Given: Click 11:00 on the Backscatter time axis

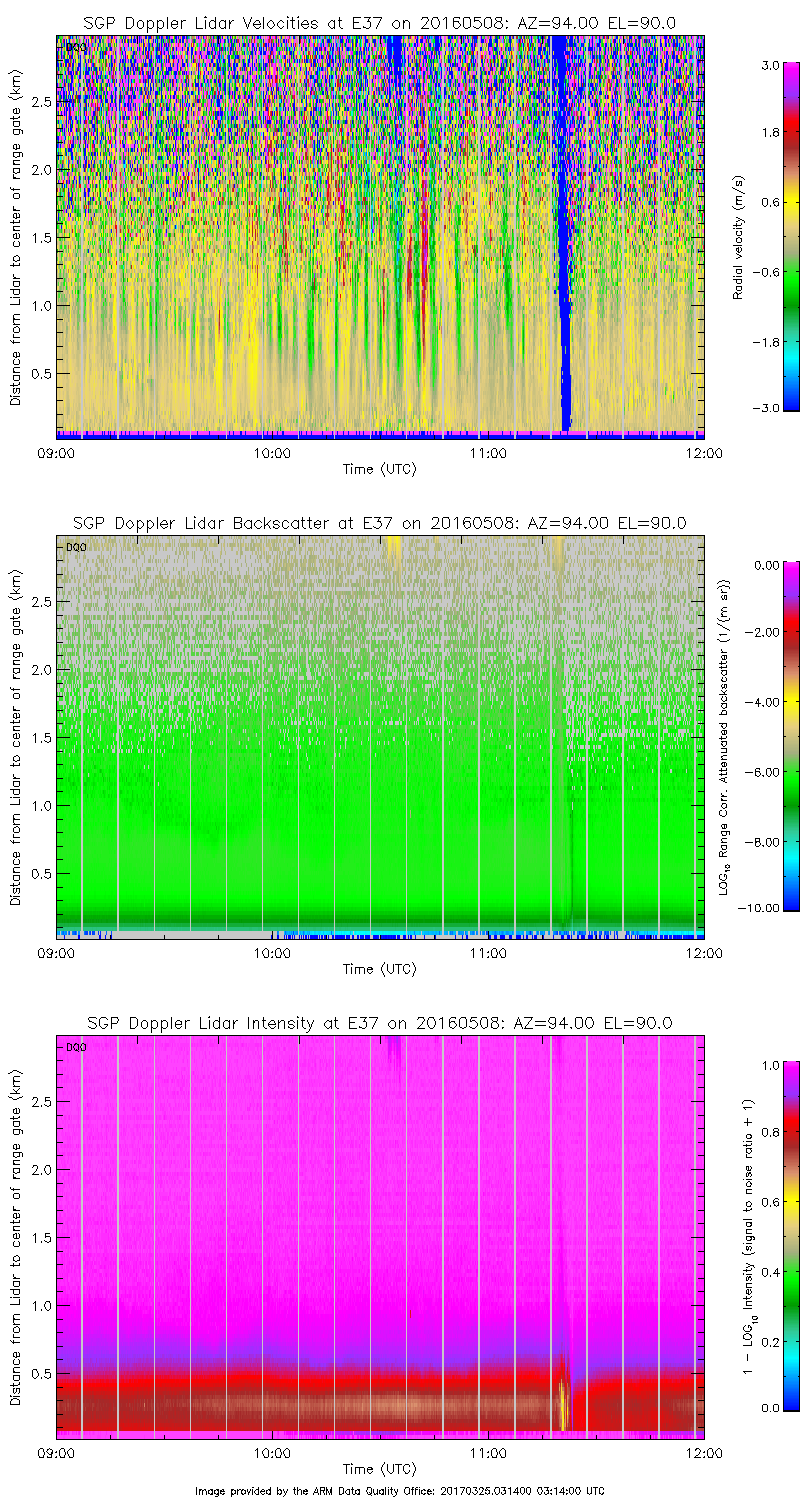Looking at the screenshot, I should click(488, 953).
